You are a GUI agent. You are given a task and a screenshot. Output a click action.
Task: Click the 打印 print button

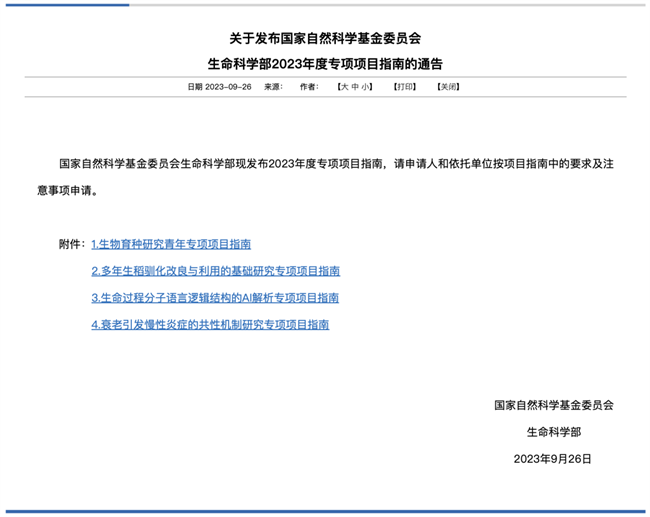point(404,87)
